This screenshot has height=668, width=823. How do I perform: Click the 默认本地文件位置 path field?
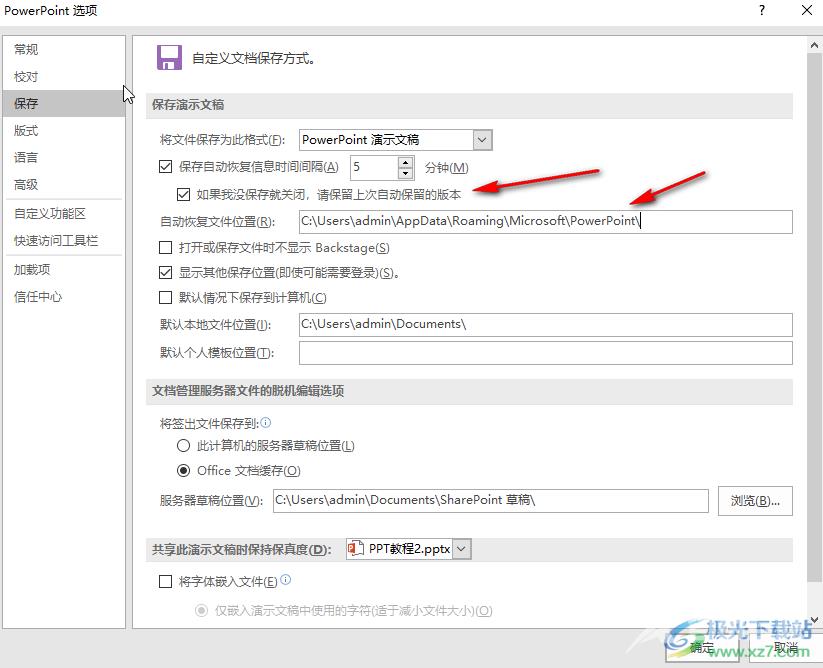[x=545, y=325]
